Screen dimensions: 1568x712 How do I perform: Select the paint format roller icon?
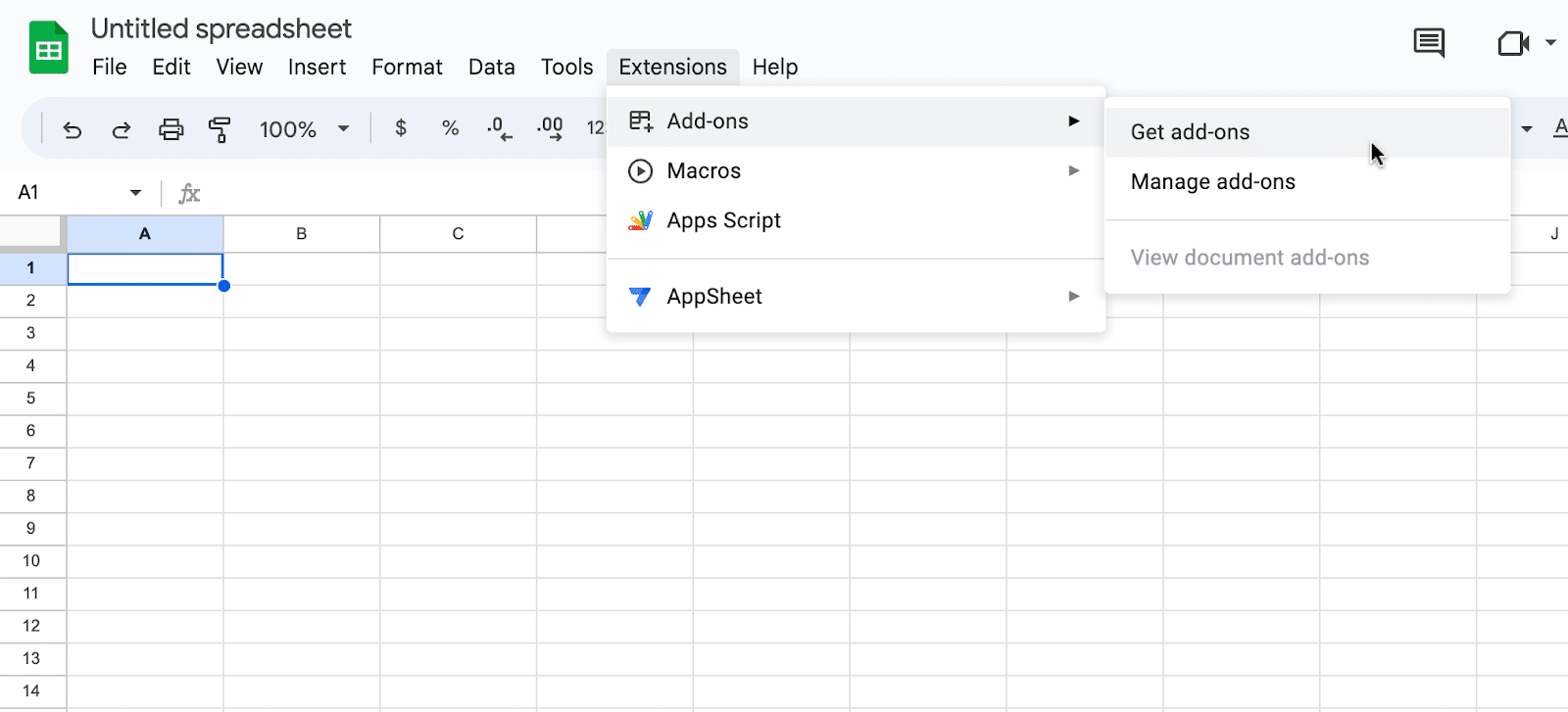(x=220, y=129)
